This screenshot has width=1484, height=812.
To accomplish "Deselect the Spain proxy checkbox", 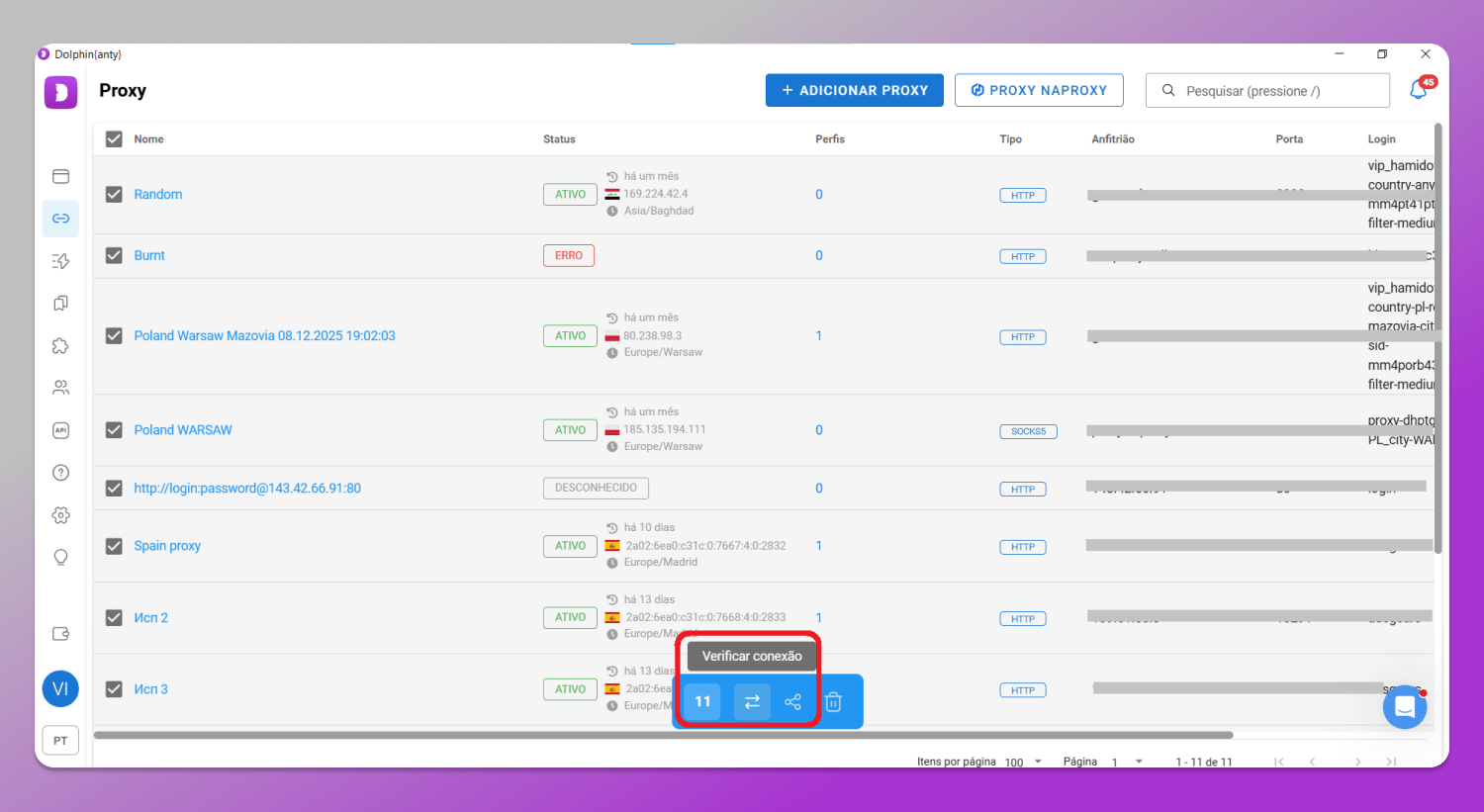I will tap(114, 546).
